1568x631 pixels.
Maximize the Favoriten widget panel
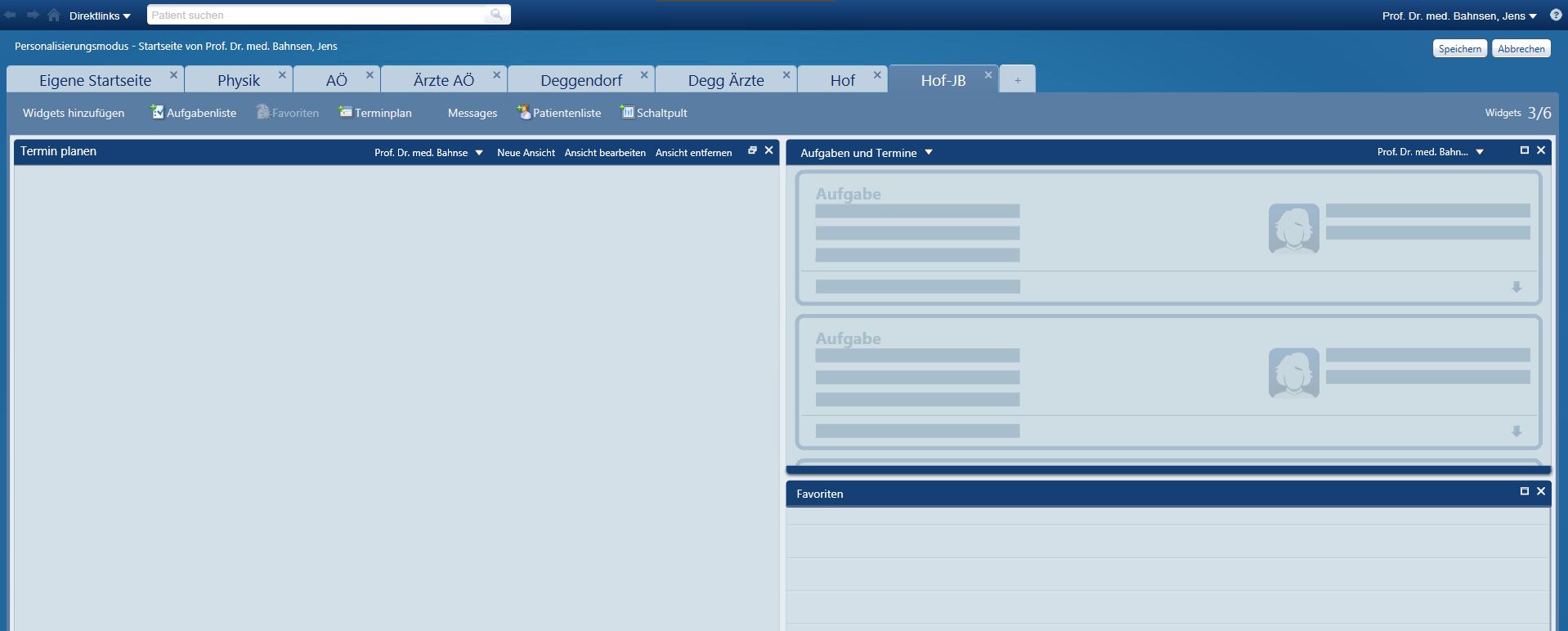tap(1524, 491)
